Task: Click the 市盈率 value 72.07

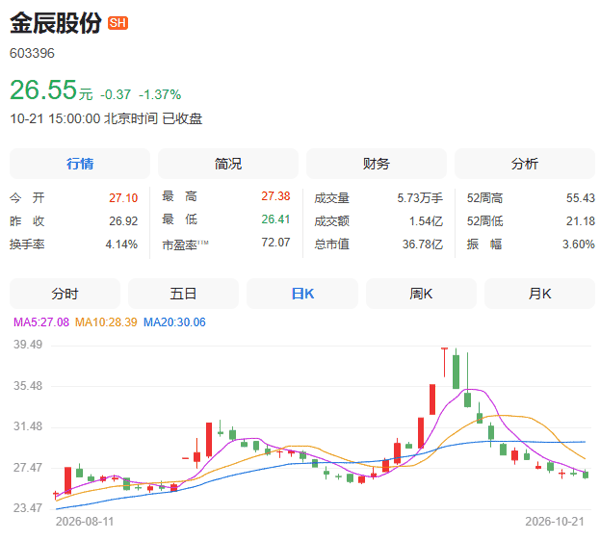Action: (276, 242)
